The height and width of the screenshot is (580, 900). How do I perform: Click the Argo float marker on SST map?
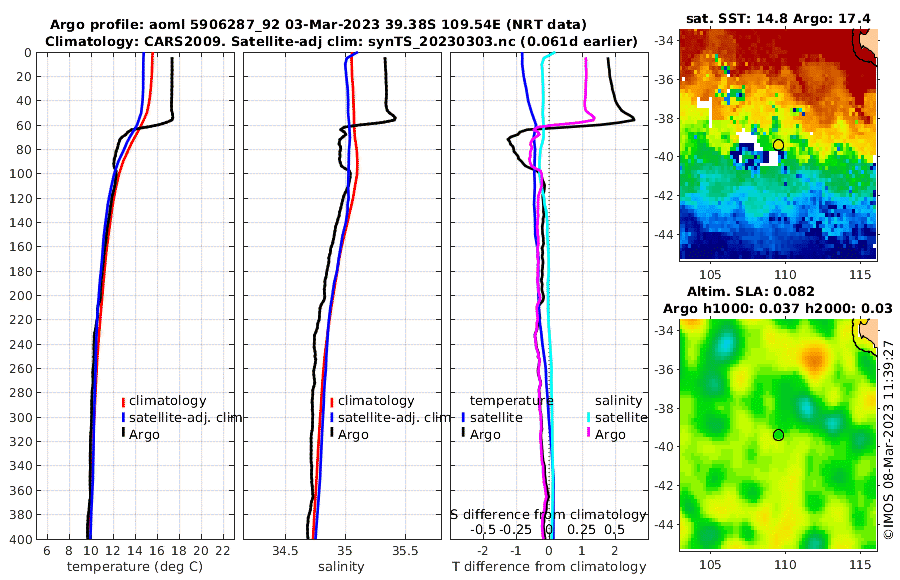tap(778, 145)
